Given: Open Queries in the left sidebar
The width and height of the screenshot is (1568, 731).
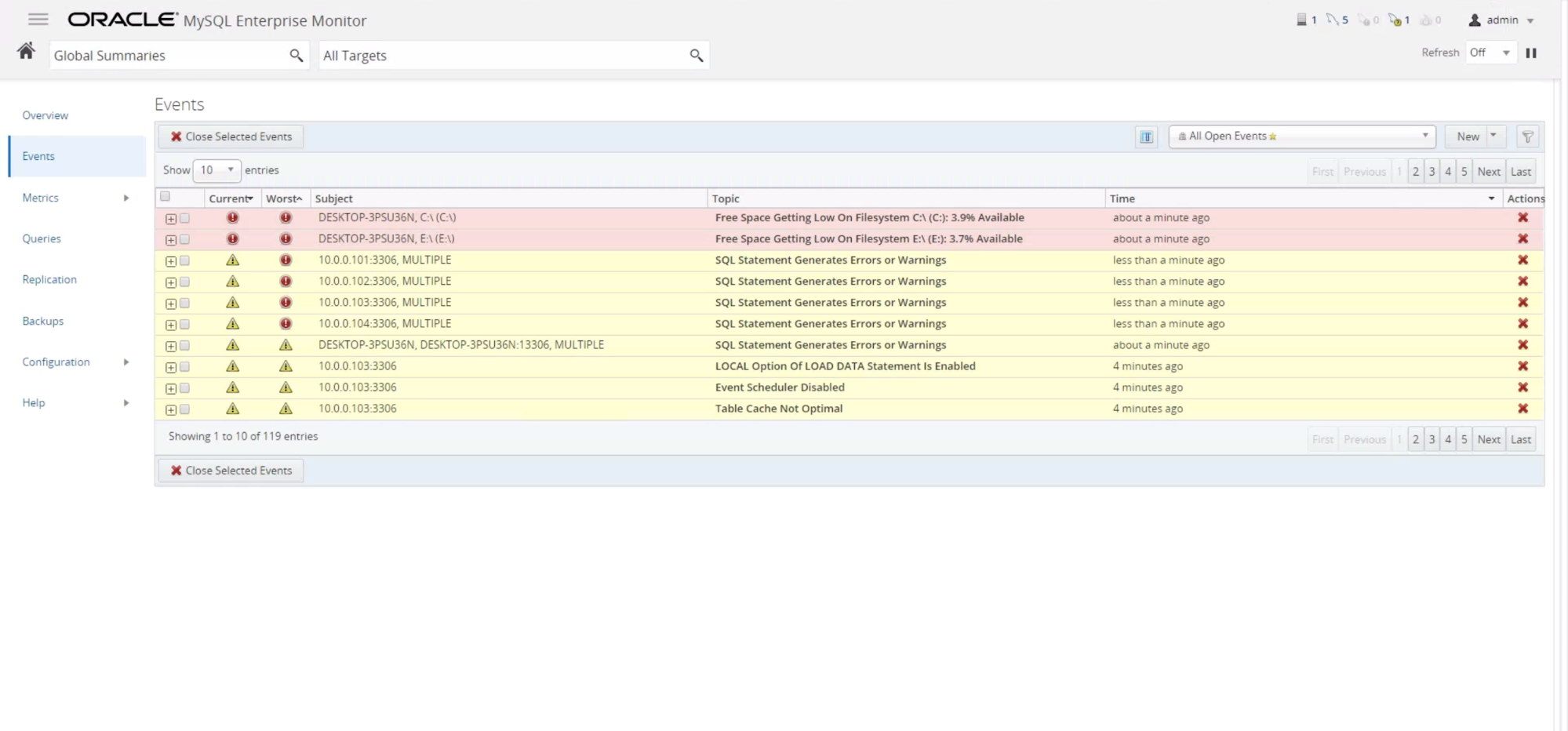Looking at the screenshot, I should pyautogui.click(x=42, y=239).
